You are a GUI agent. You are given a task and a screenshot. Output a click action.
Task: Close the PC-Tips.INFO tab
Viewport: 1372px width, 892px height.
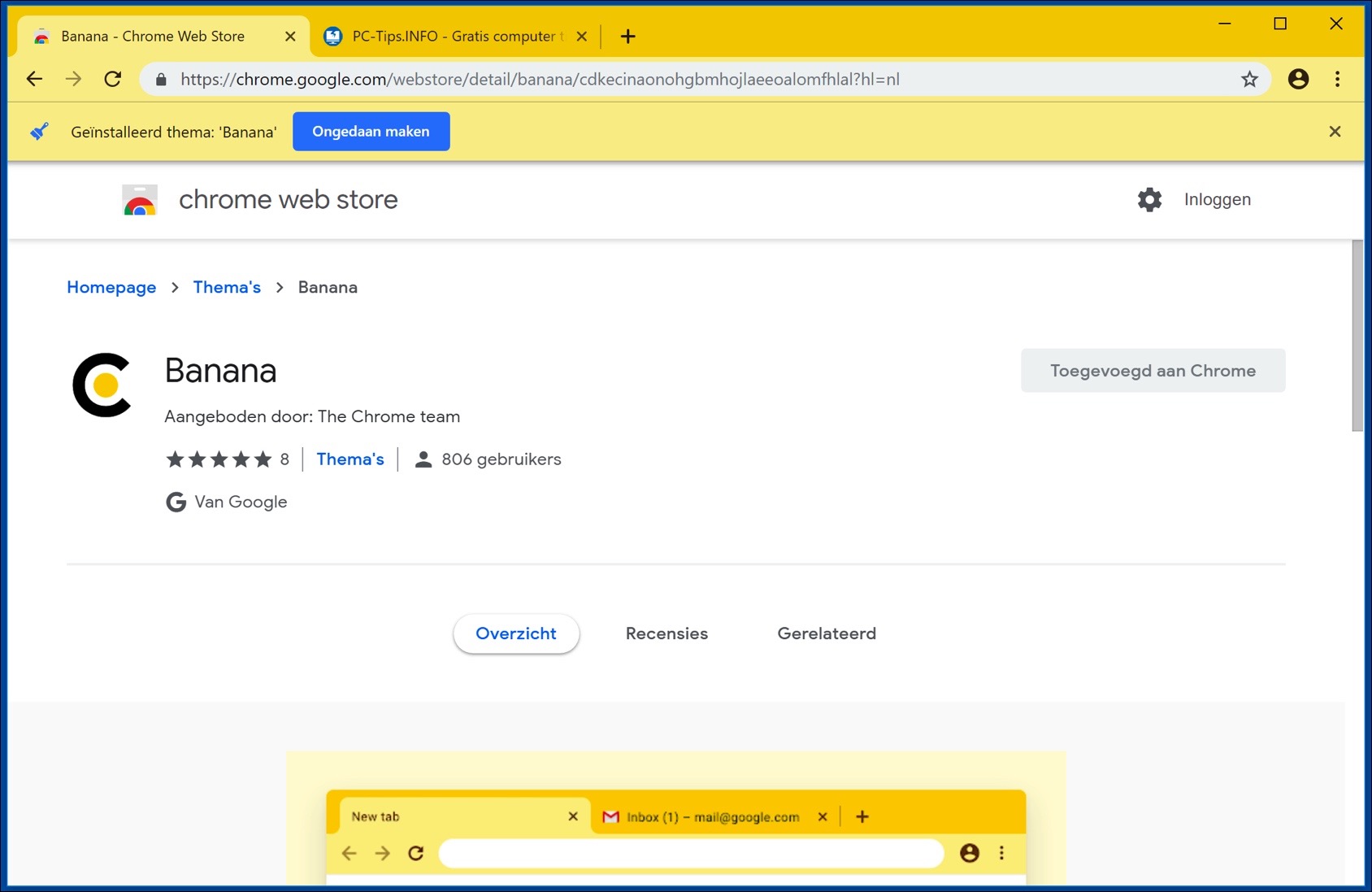pyautogui.click(x=581, y=37)
